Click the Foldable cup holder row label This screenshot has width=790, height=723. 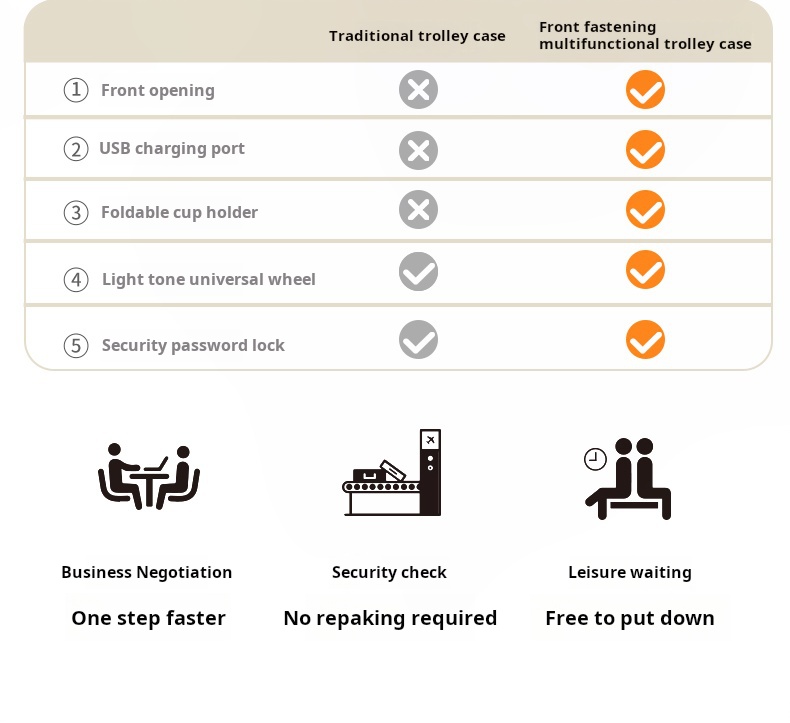point(179,212)
